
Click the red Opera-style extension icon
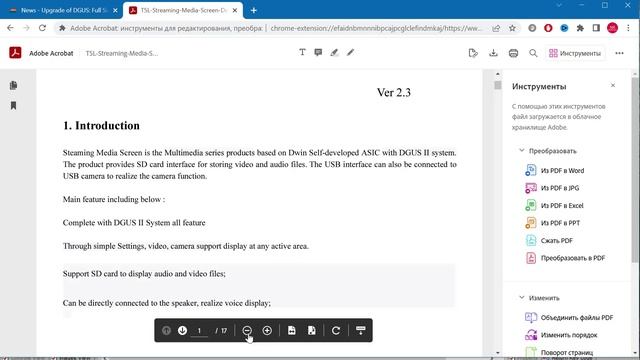[x=548, y=28]
